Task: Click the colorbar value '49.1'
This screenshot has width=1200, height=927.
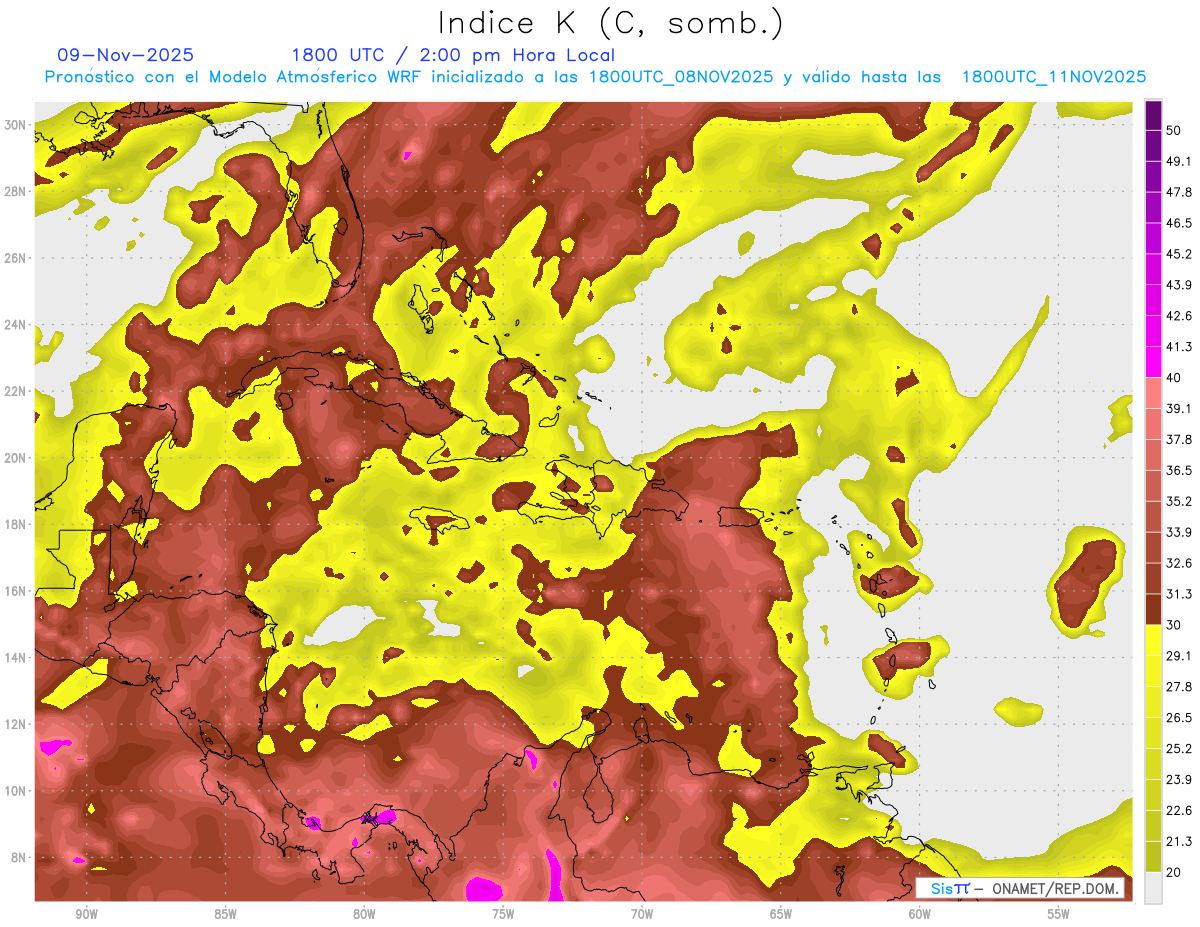Action: click(1179, 161)
